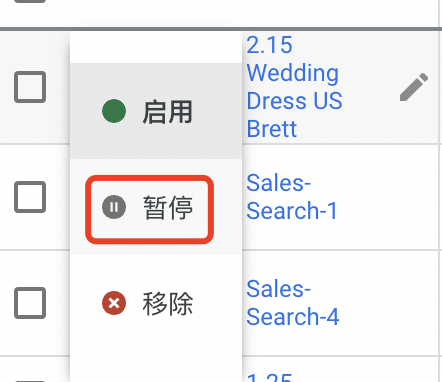The width and height of the screenshot is (442, 382).
Task: Click the grey pause icon beside 暂停
Action: pos(114,207)
